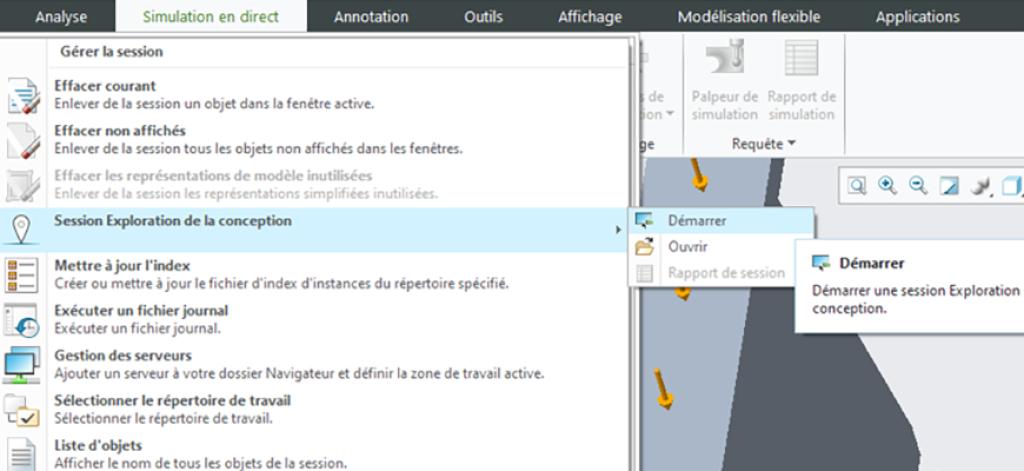
Task: Expand the Requête group dropdown
Action: click(x=764, y=144)
